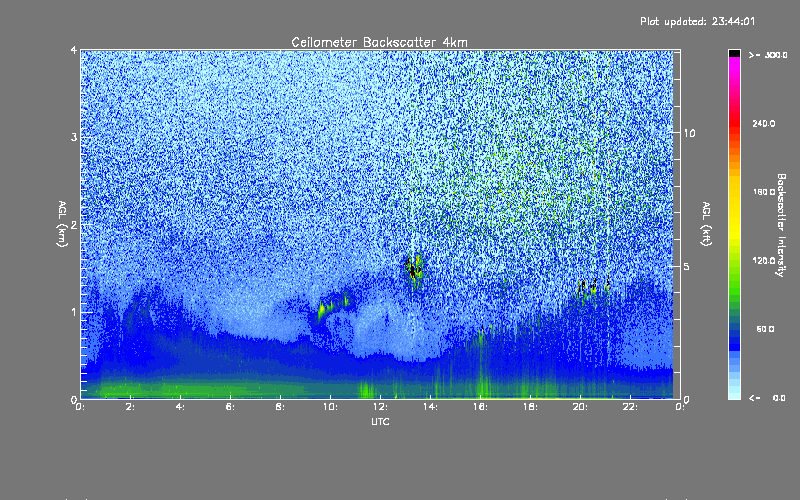
Task: Click the '2' tick on left km axis
Action: point(74,224)
